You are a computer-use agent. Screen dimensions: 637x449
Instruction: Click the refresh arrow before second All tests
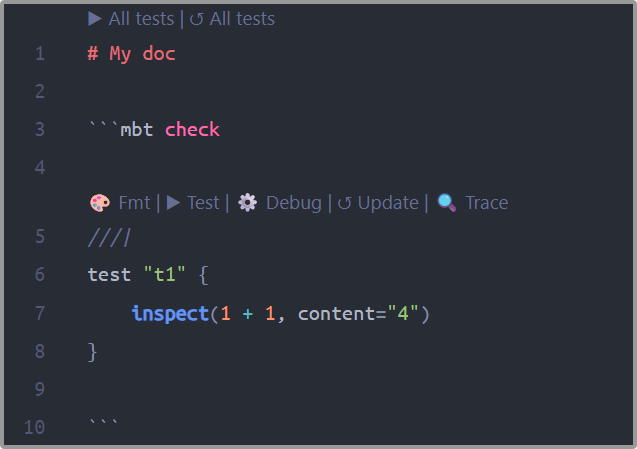pos(196,19)
